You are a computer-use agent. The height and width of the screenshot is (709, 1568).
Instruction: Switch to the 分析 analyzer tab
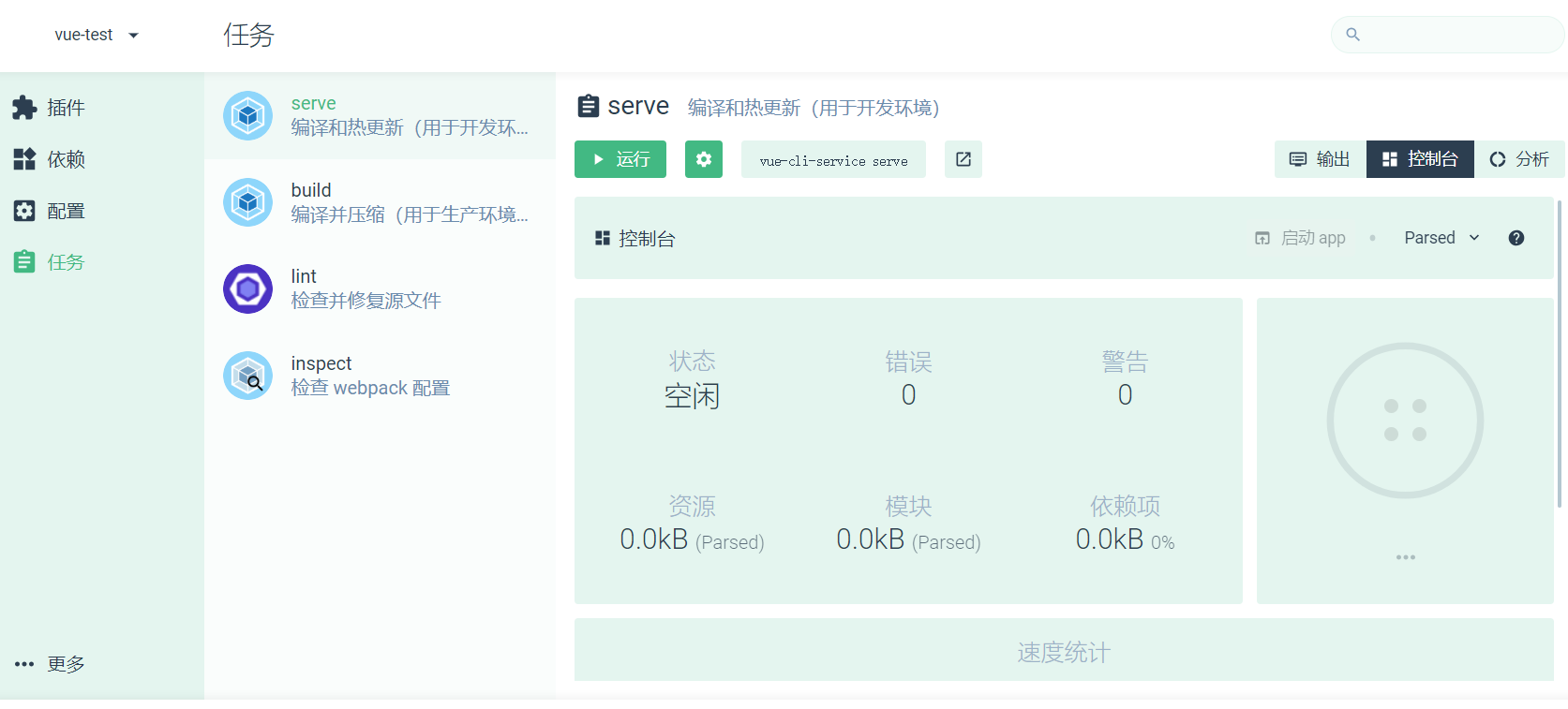pos(1519,159)
